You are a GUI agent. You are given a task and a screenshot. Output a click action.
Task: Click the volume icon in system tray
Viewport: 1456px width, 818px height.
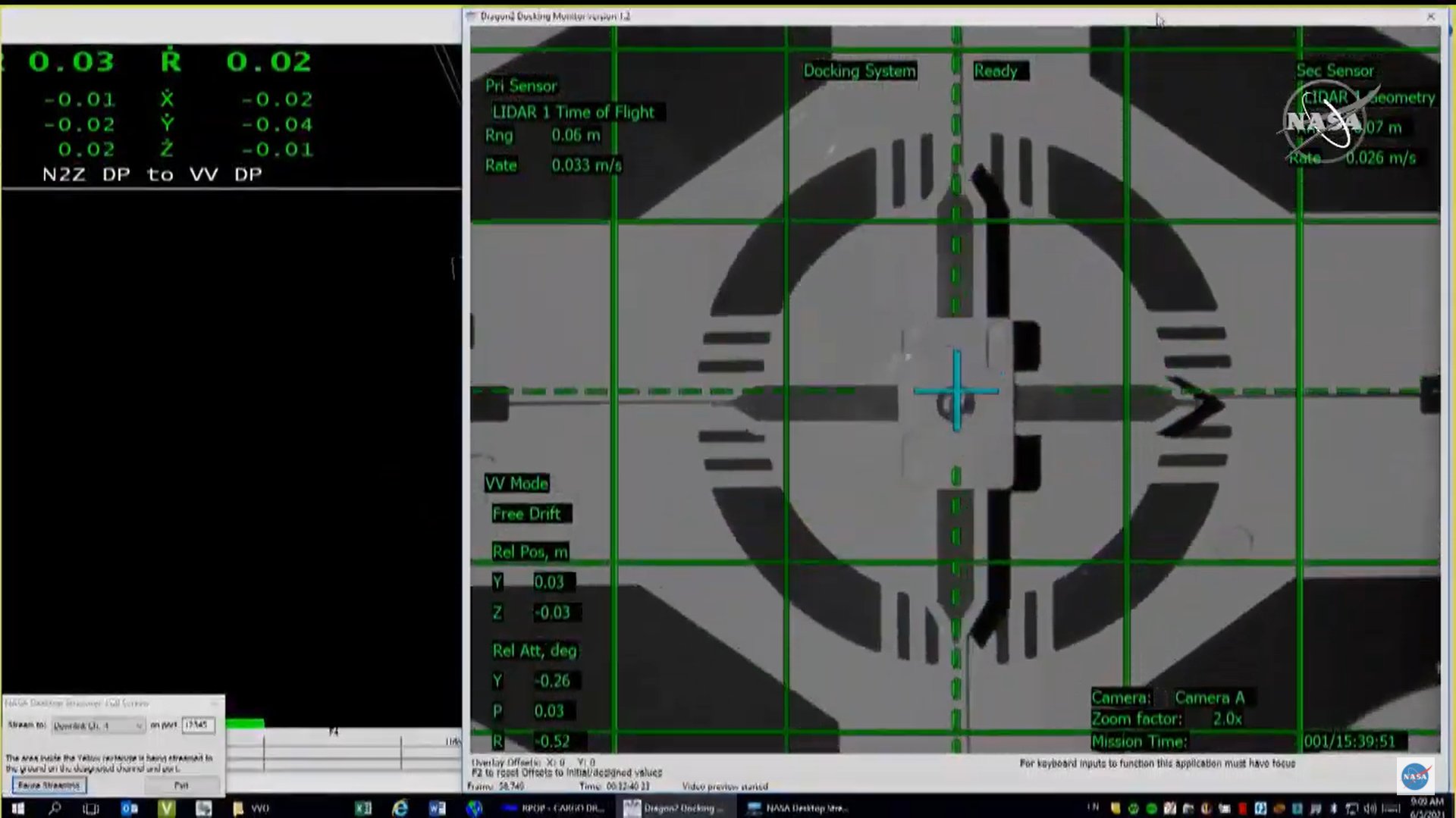point(1370,808)
